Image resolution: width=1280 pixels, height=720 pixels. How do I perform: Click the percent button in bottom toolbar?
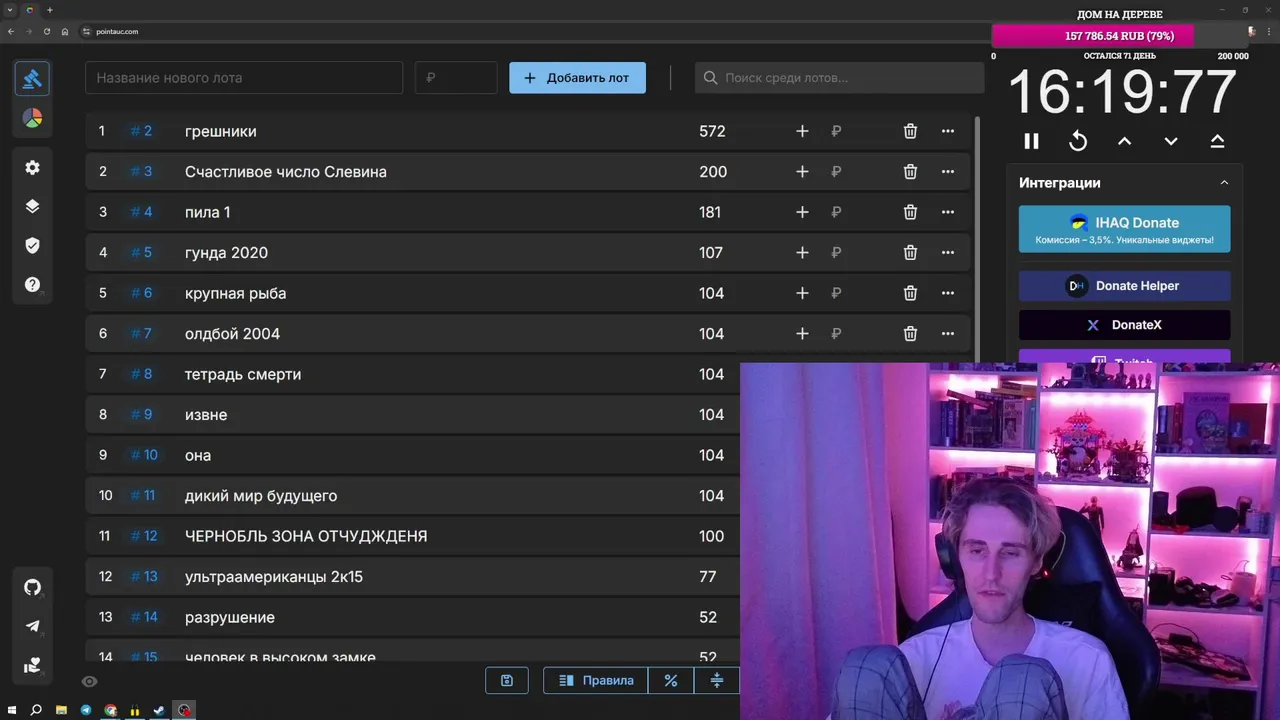coord(671,681)
